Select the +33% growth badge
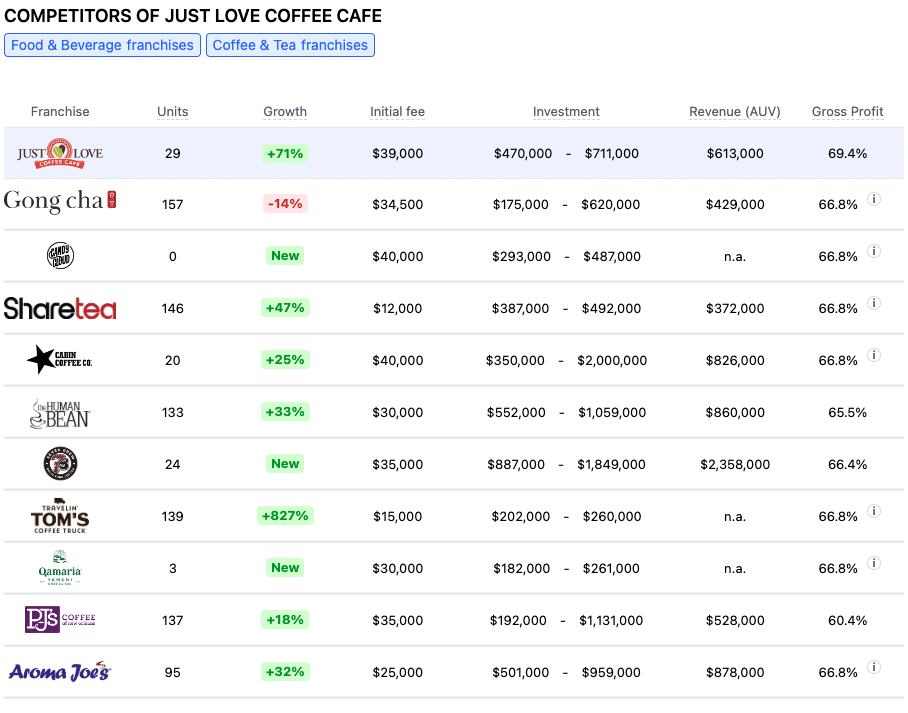908x713 pixels. [x=285, y=412]
